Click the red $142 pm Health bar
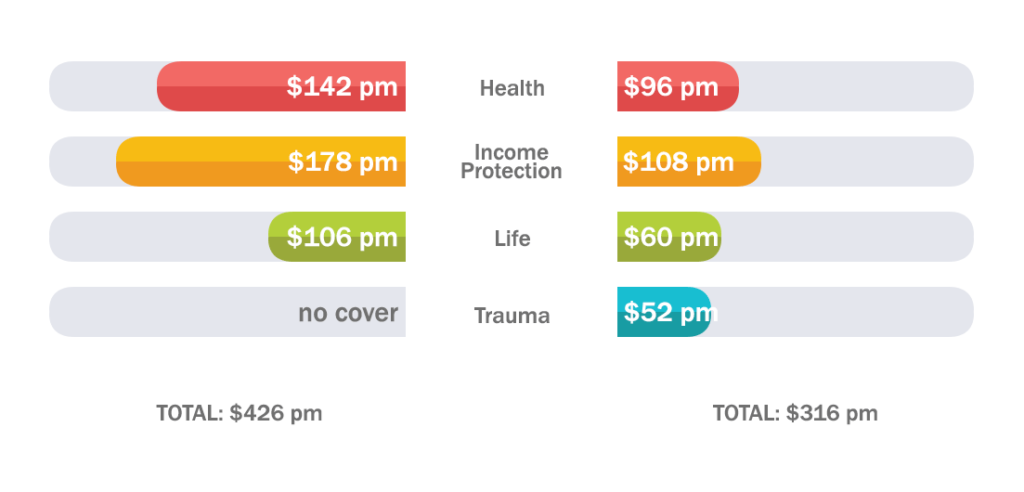Viewport: 1024px width, 492px height. click(281, 87)
